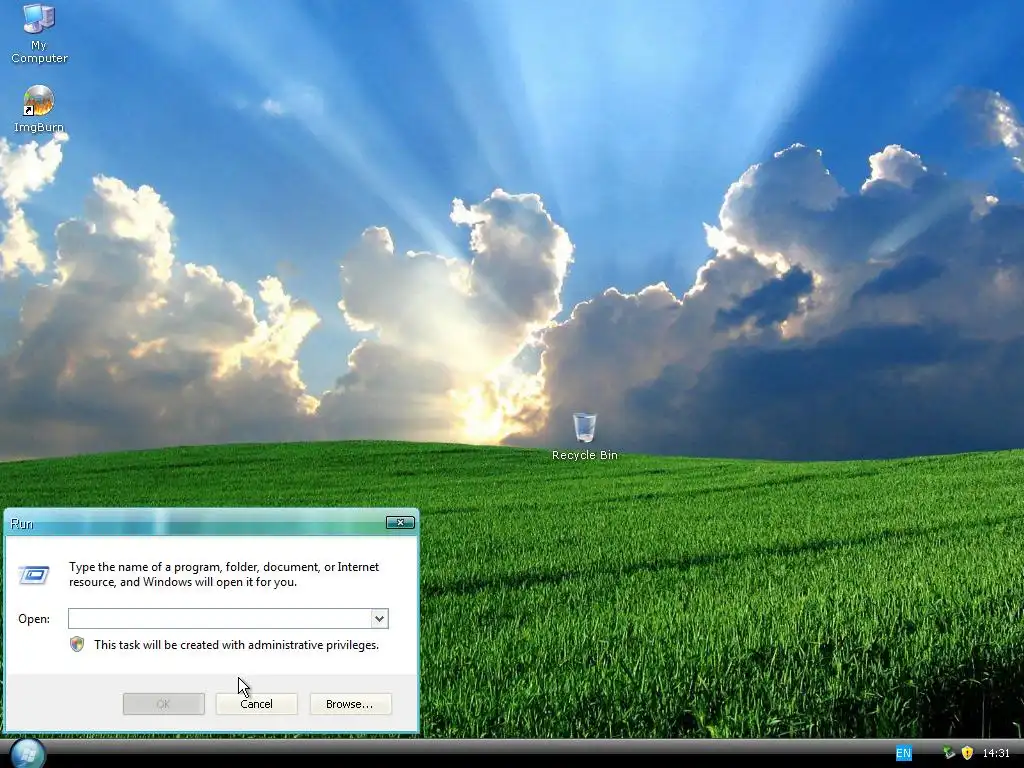Screen dimensions: 1024x768
Task: Click the greyed-out OK button
Action: pos(163,704)
